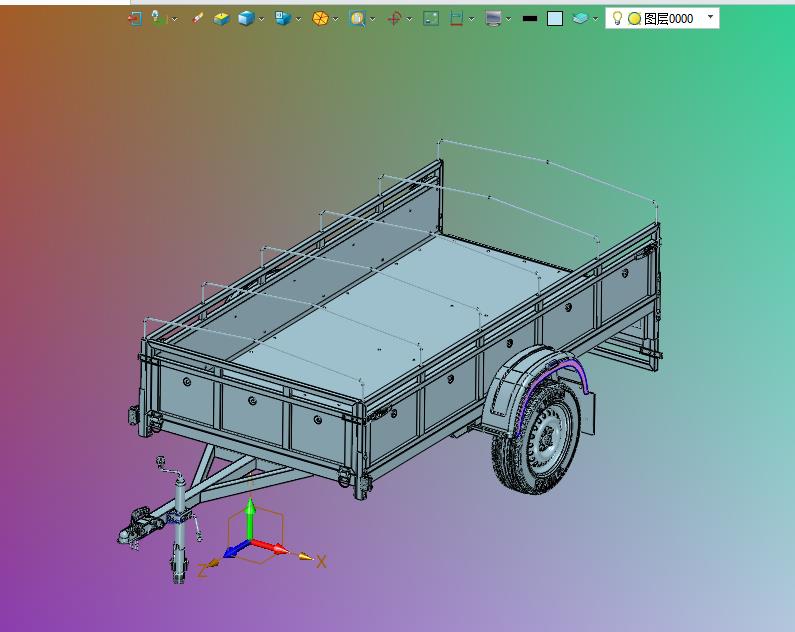This screenshot has height=632, width=795.
Task: Click the light blue fill color swatch
Action: pos(555,19)
